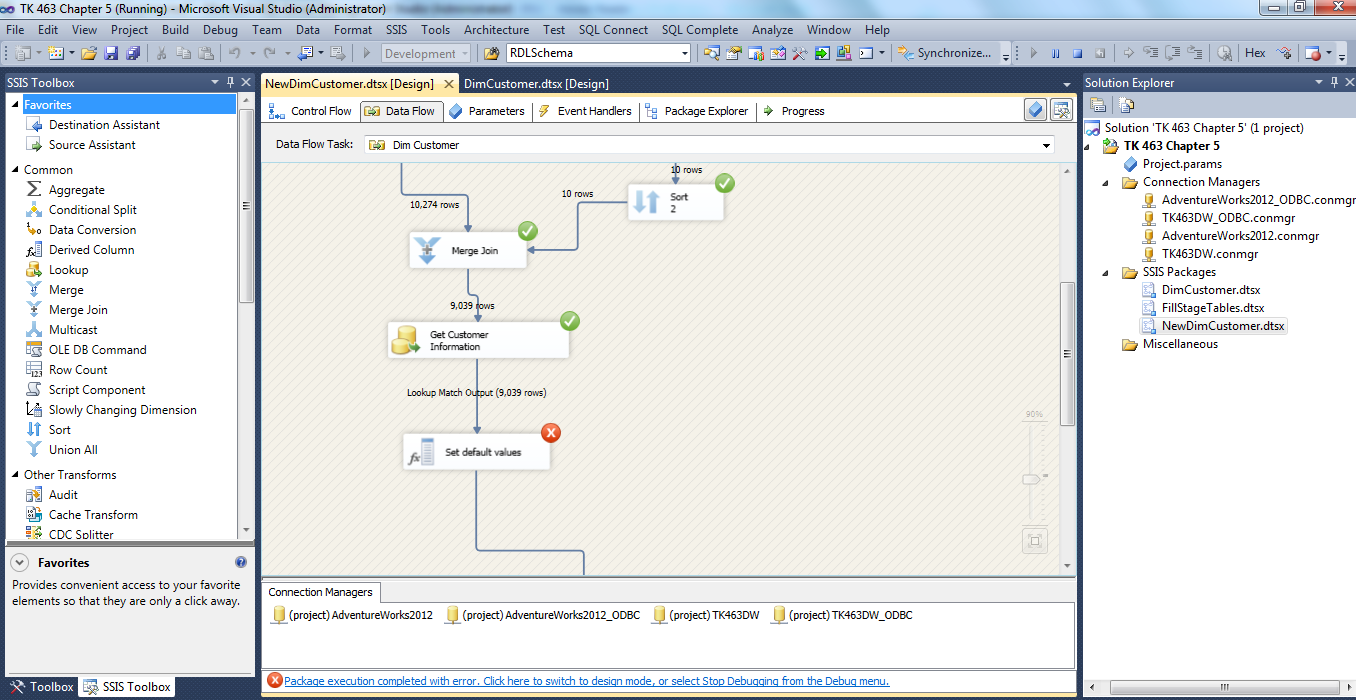Click the package execution completed with error link
The height and width of the screenshot is (700, 1356).
[586, 681]
